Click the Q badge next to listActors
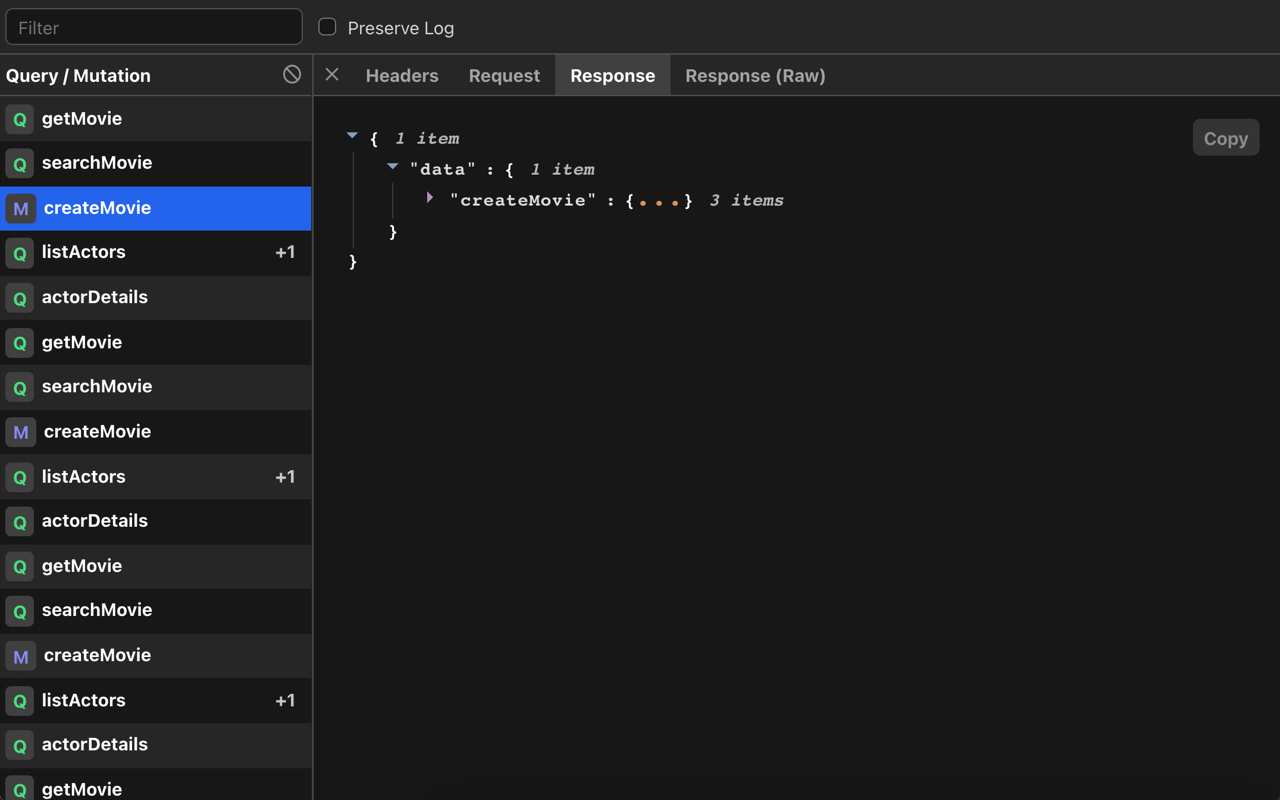Screen dimensions: 1280x800 click(x=19, y=252)
